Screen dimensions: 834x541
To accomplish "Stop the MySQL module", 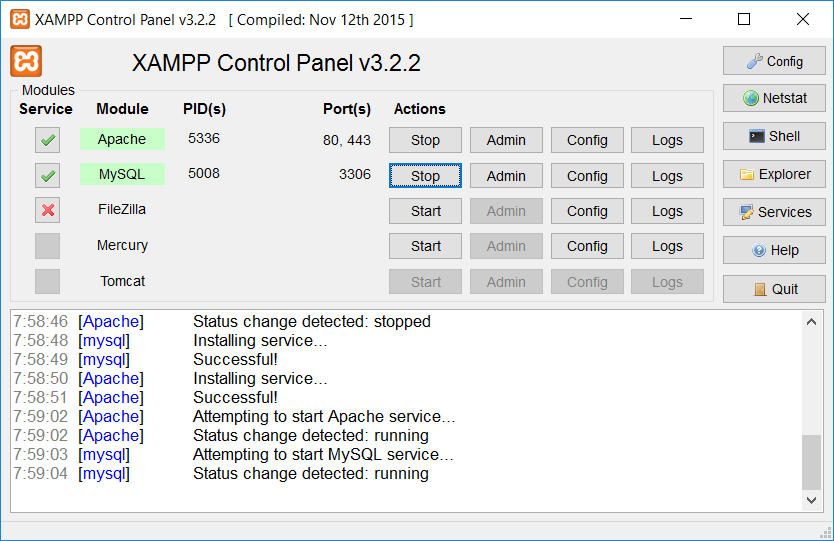I will point(425,176).
